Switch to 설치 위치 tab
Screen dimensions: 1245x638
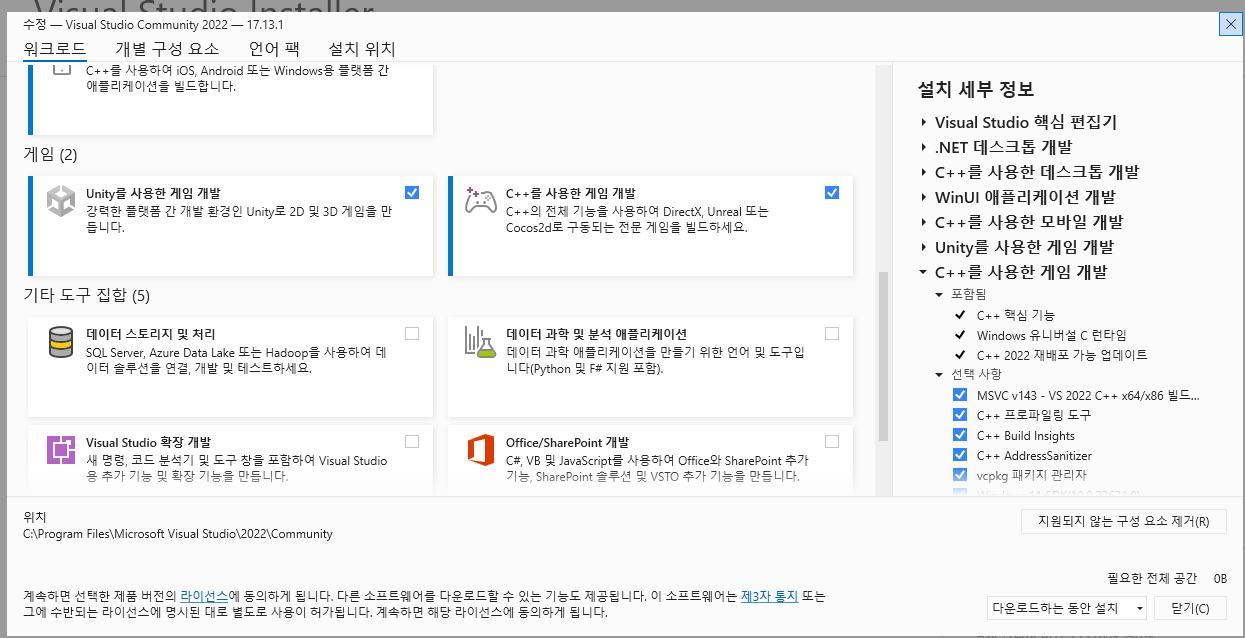pos(362,49)
